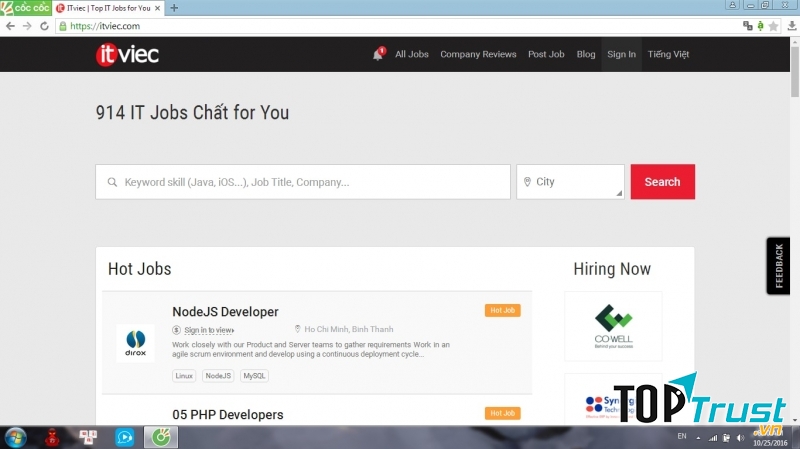800x449 pixels.
Task: Reload the current page
Action: 44,26
